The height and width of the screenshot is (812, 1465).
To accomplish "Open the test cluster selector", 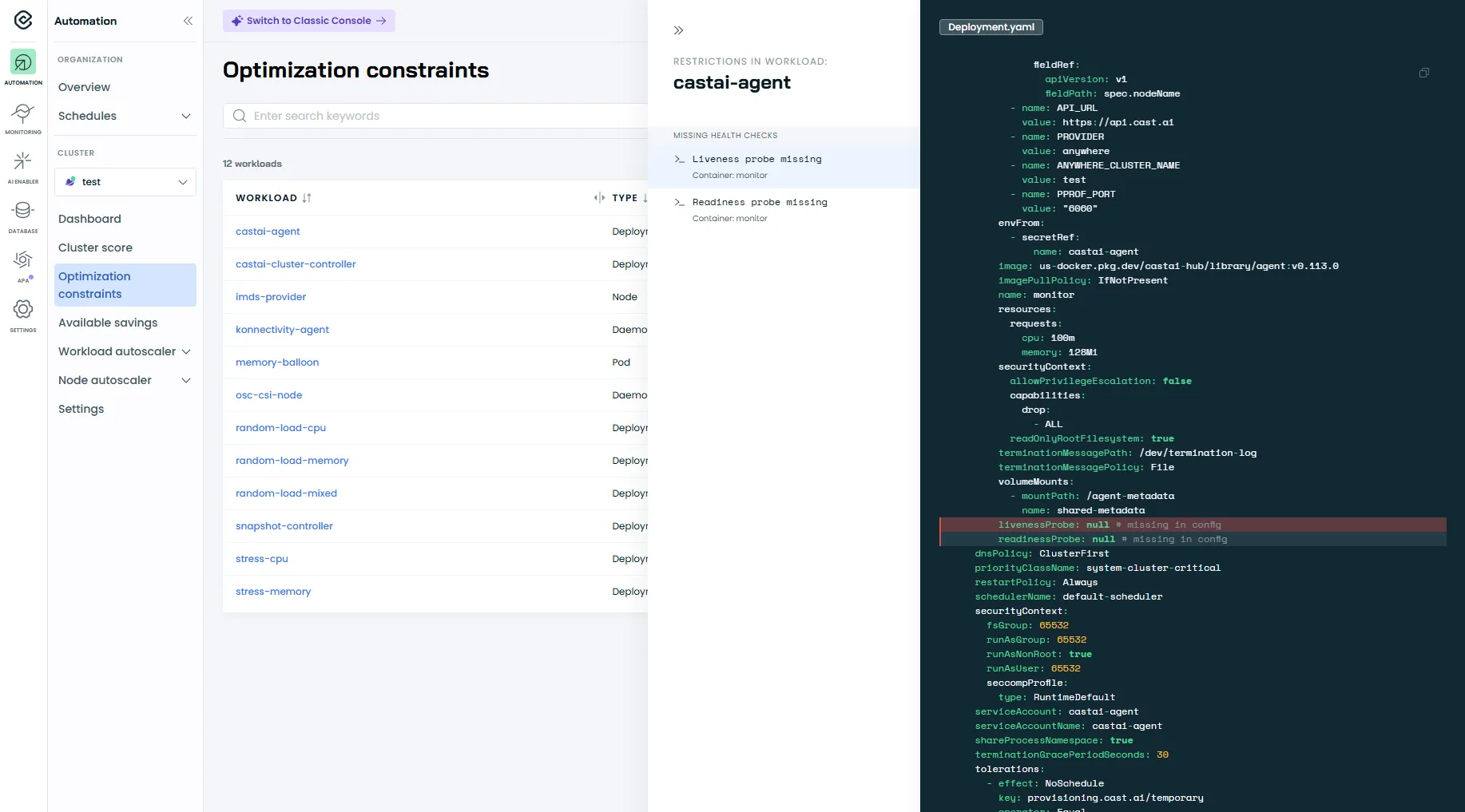I will pos(125,181).
